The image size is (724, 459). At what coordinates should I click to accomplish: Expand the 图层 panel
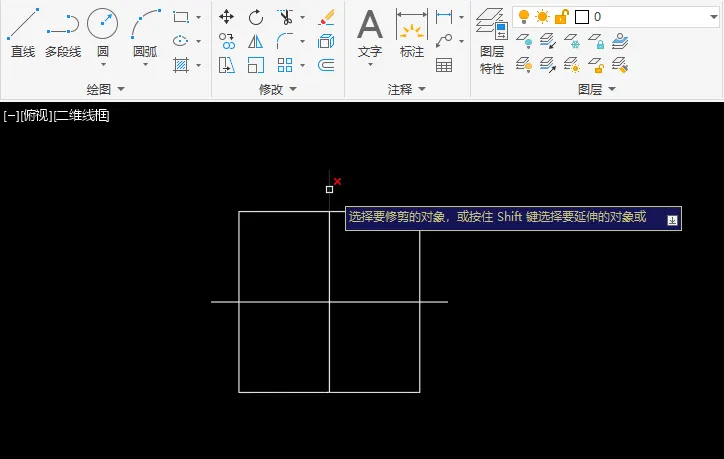[597, 89]
